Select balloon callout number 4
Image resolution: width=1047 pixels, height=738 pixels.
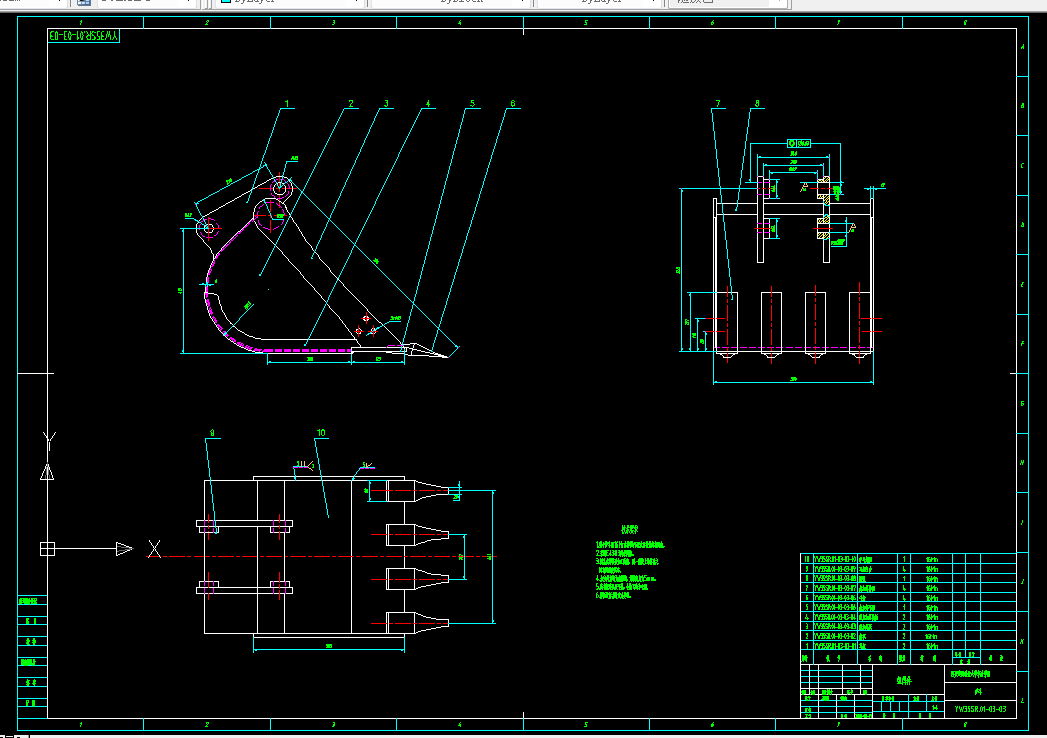coord(428,104)
